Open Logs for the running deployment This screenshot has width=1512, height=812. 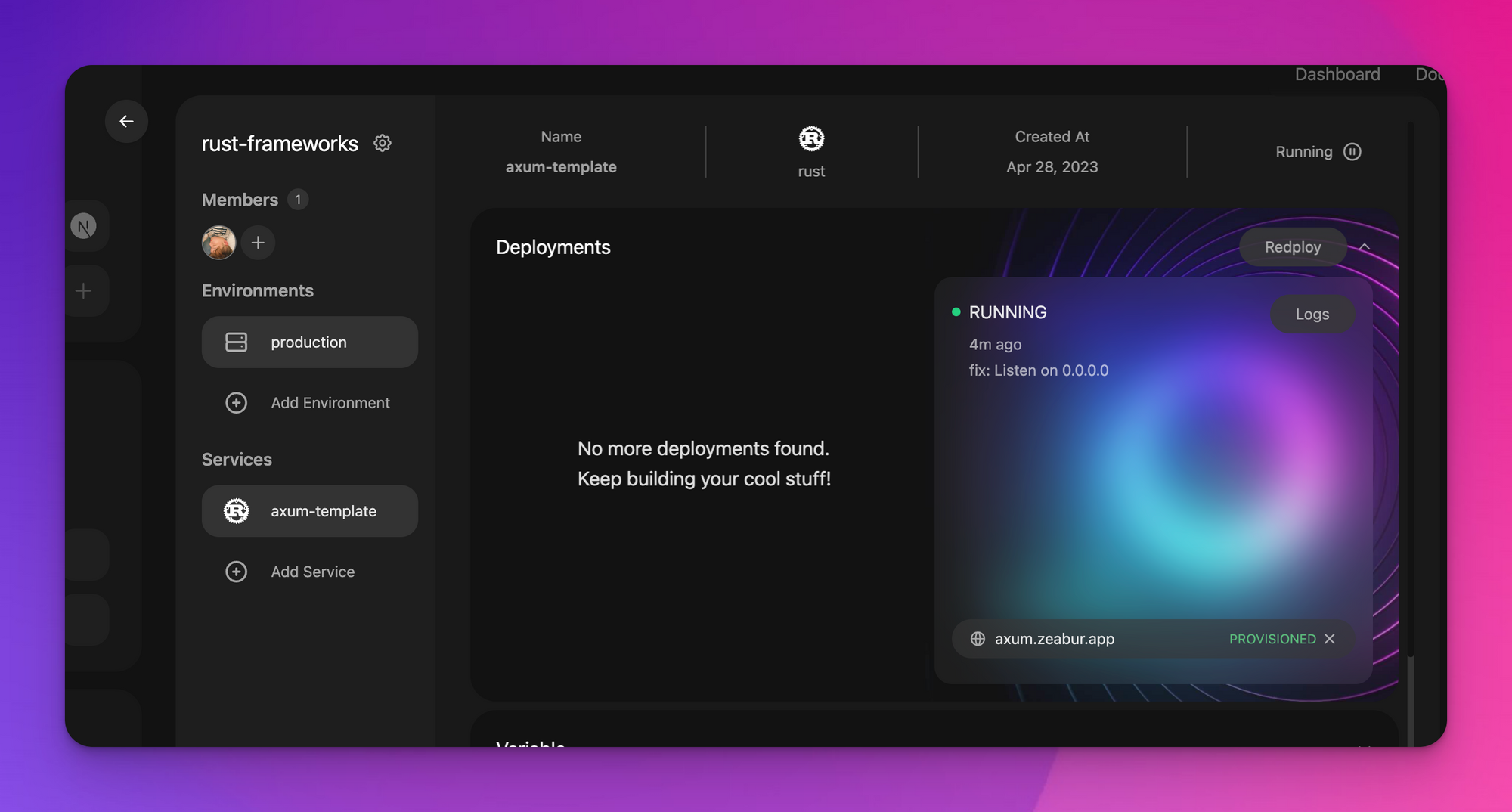(x=1312, y=314)
